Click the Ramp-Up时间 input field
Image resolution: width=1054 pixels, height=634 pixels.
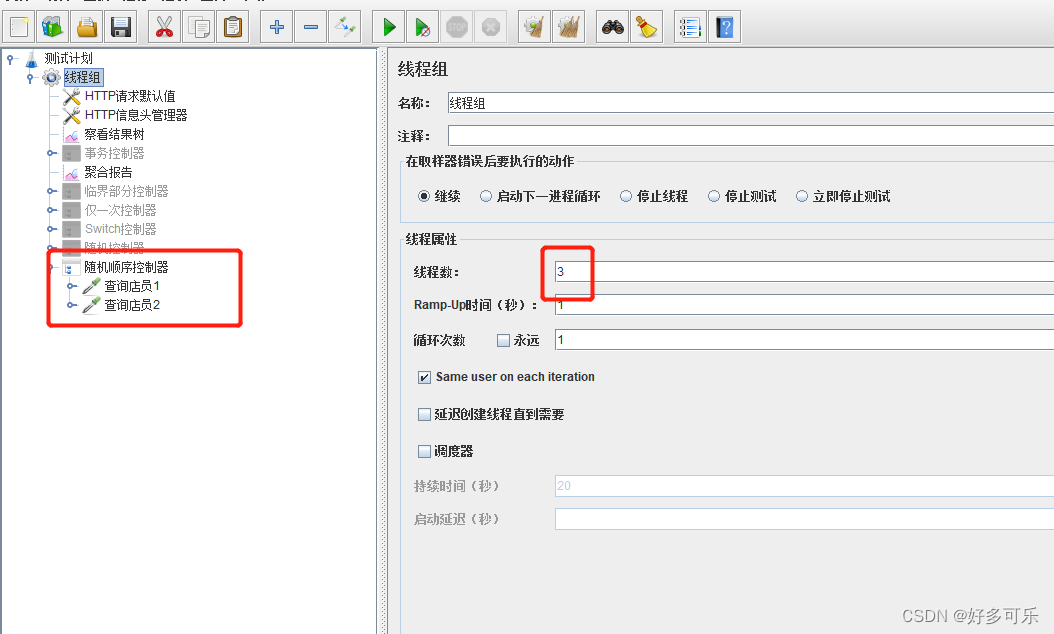click(x=804, y=305)
